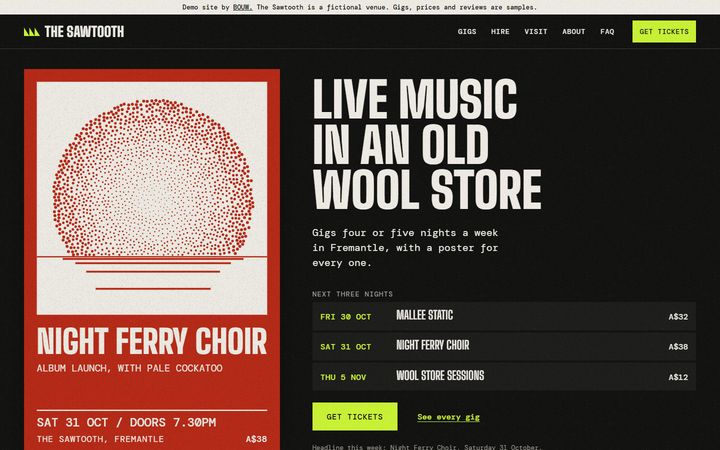Screen dimensions: 720x450
Task: Open the ABOUT nav item
Action: pyautogui.click(x=574, y=32)
